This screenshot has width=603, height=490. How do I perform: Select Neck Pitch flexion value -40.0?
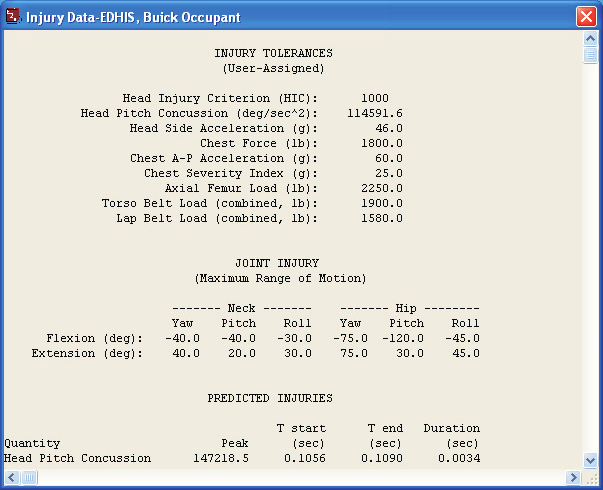(238, 338)
